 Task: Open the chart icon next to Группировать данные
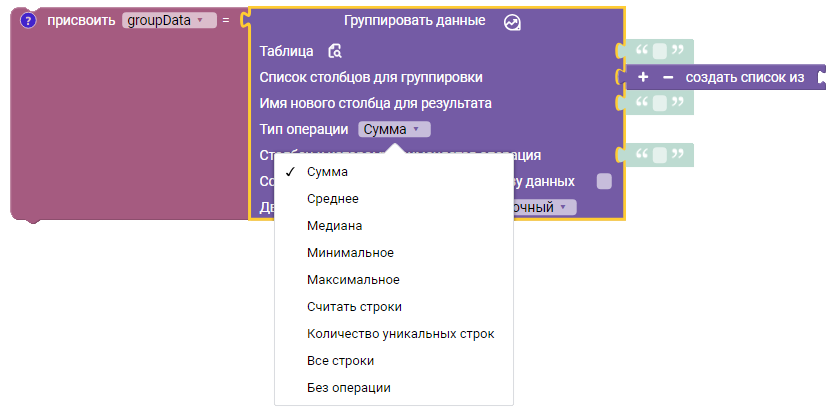pos(512,22)
